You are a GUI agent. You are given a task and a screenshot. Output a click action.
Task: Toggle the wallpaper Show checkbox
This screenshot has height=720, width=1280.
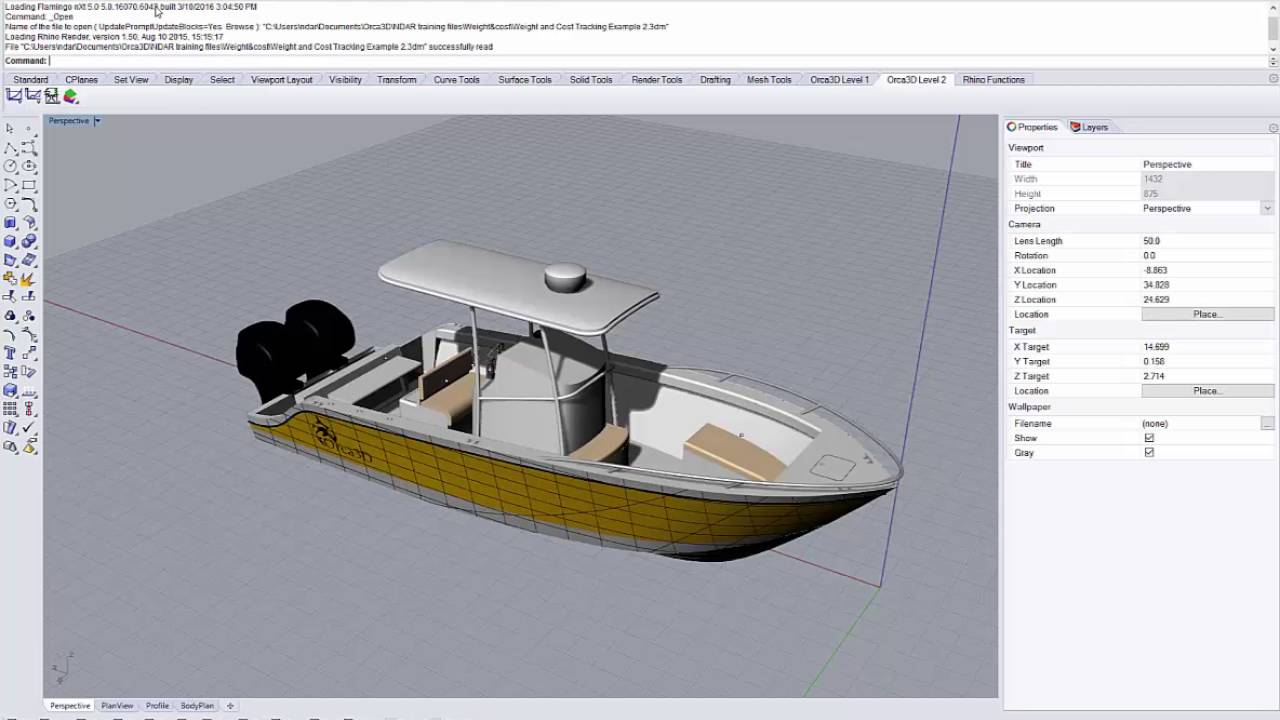click(1149, 438)
